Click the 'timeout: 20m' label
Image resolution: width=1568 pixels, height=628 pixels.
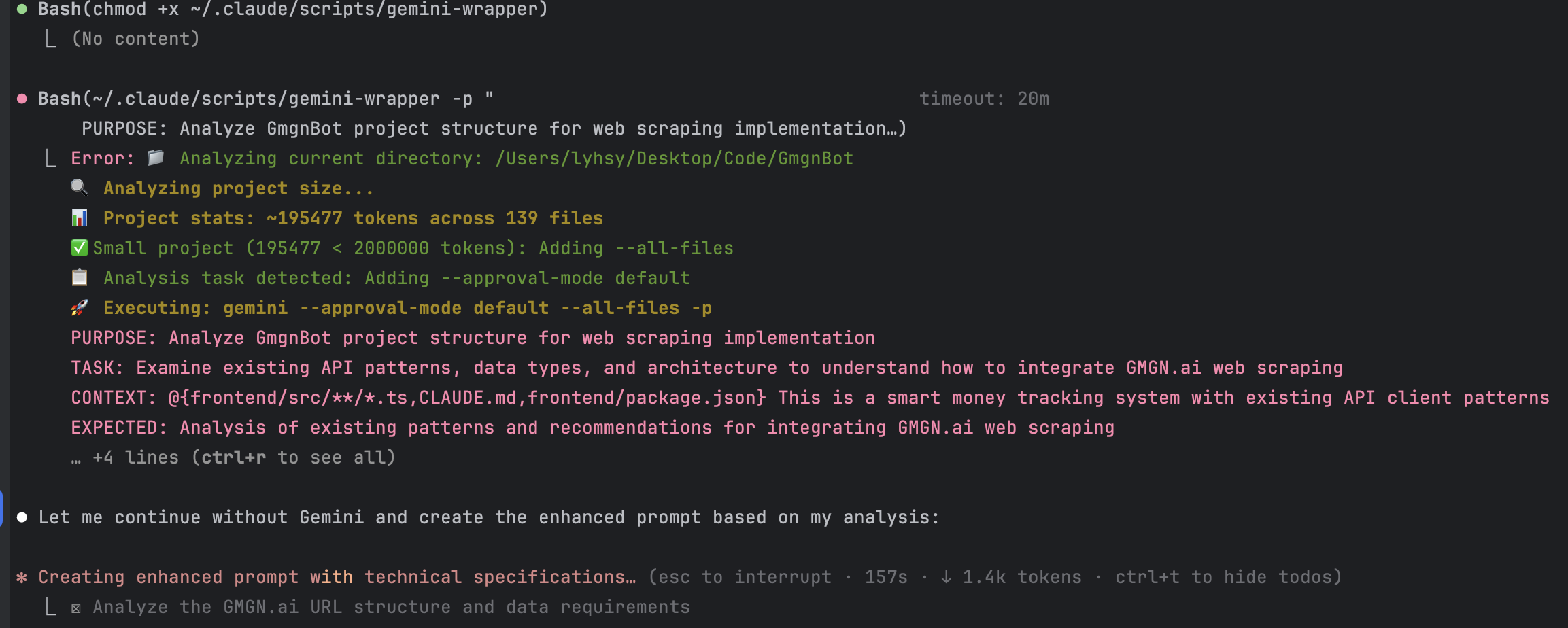[x=984, y=99]
